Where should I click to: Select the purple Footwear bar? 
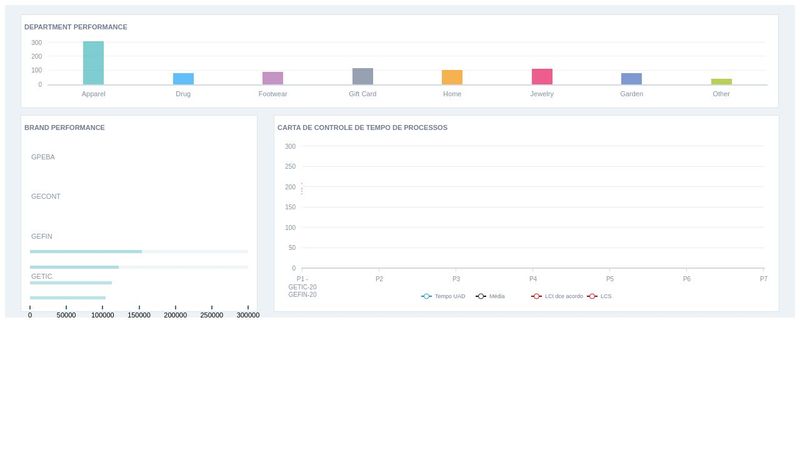pos(273,78)
